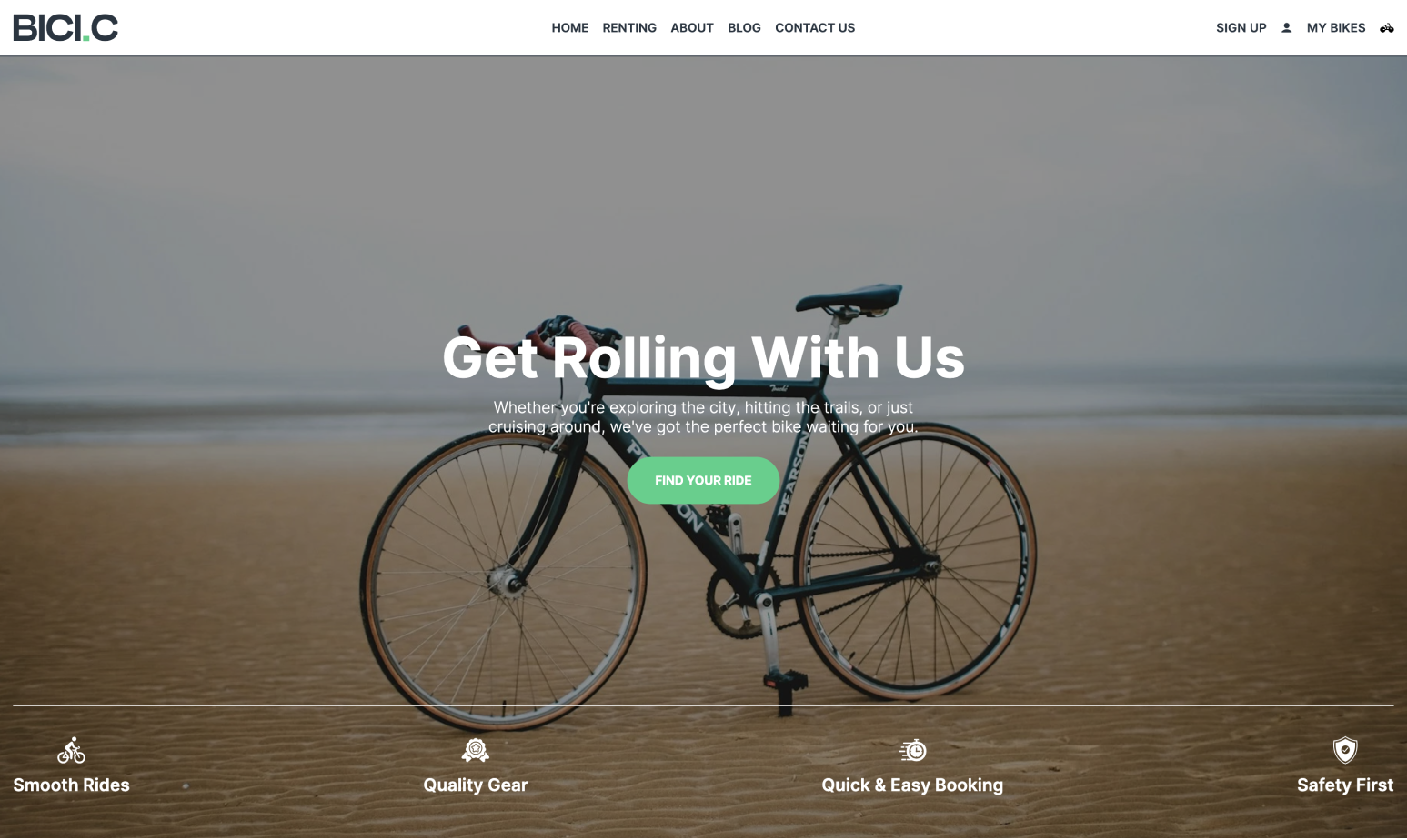This screenshot has height=840, width=1407.
Task: Select the Safety First label
Action: pyautogui.click(x=1345, y=785)
